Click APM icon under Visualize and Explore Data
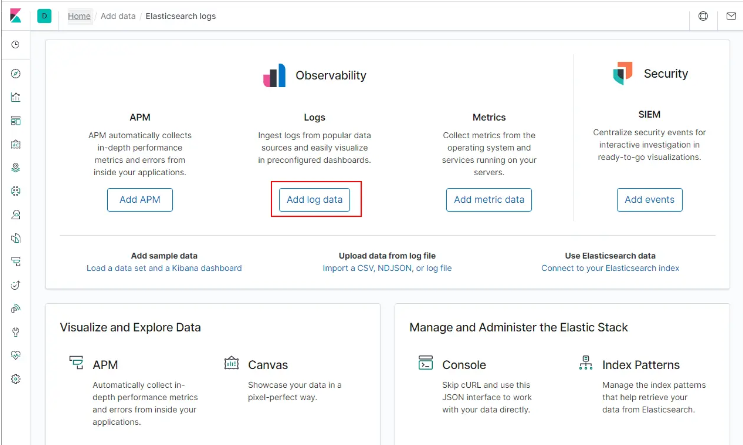The width and height of the screenshot is (743, 445). (76, 363)
